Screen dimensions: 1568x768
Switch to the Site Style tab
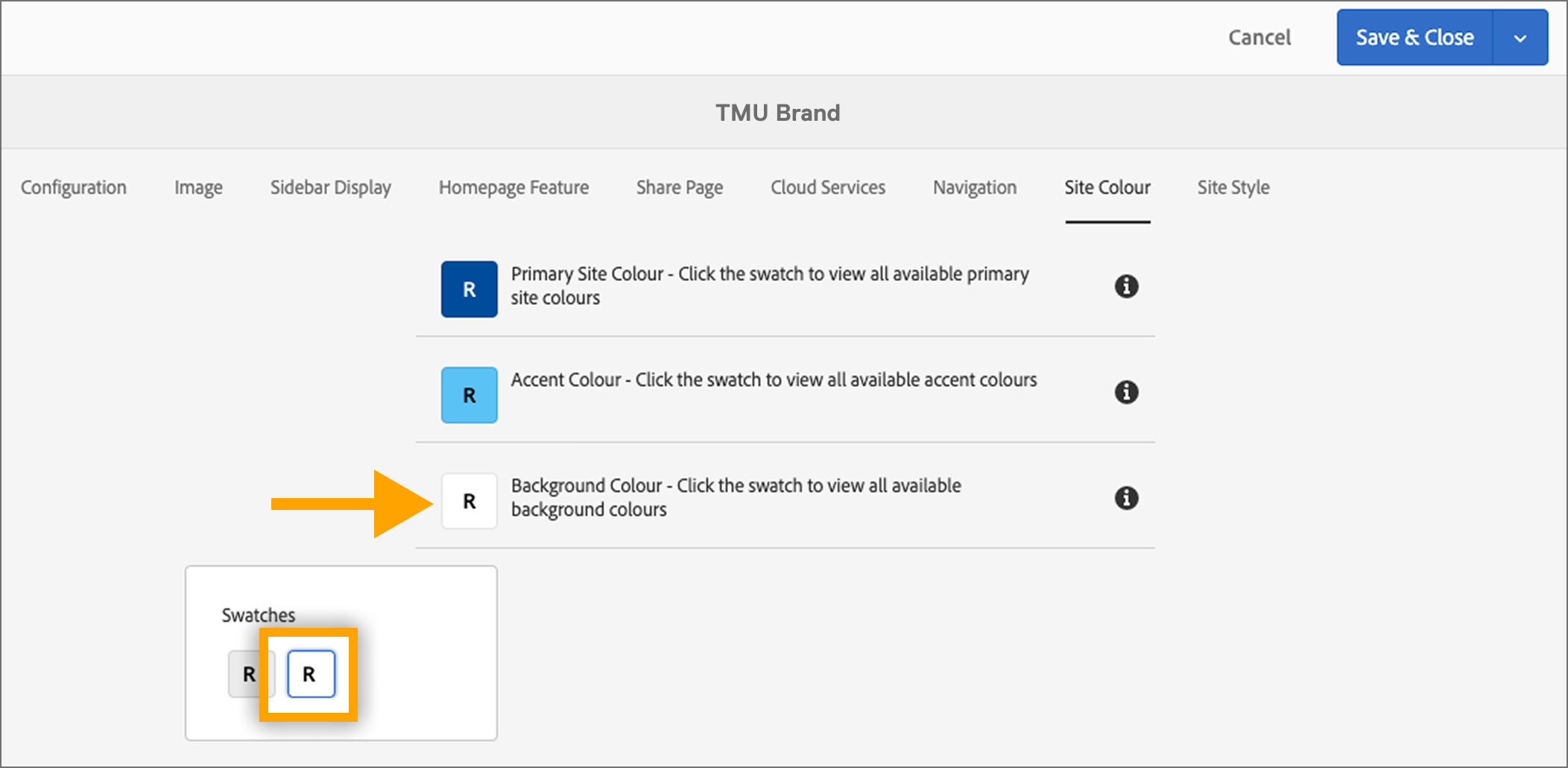1233,187
